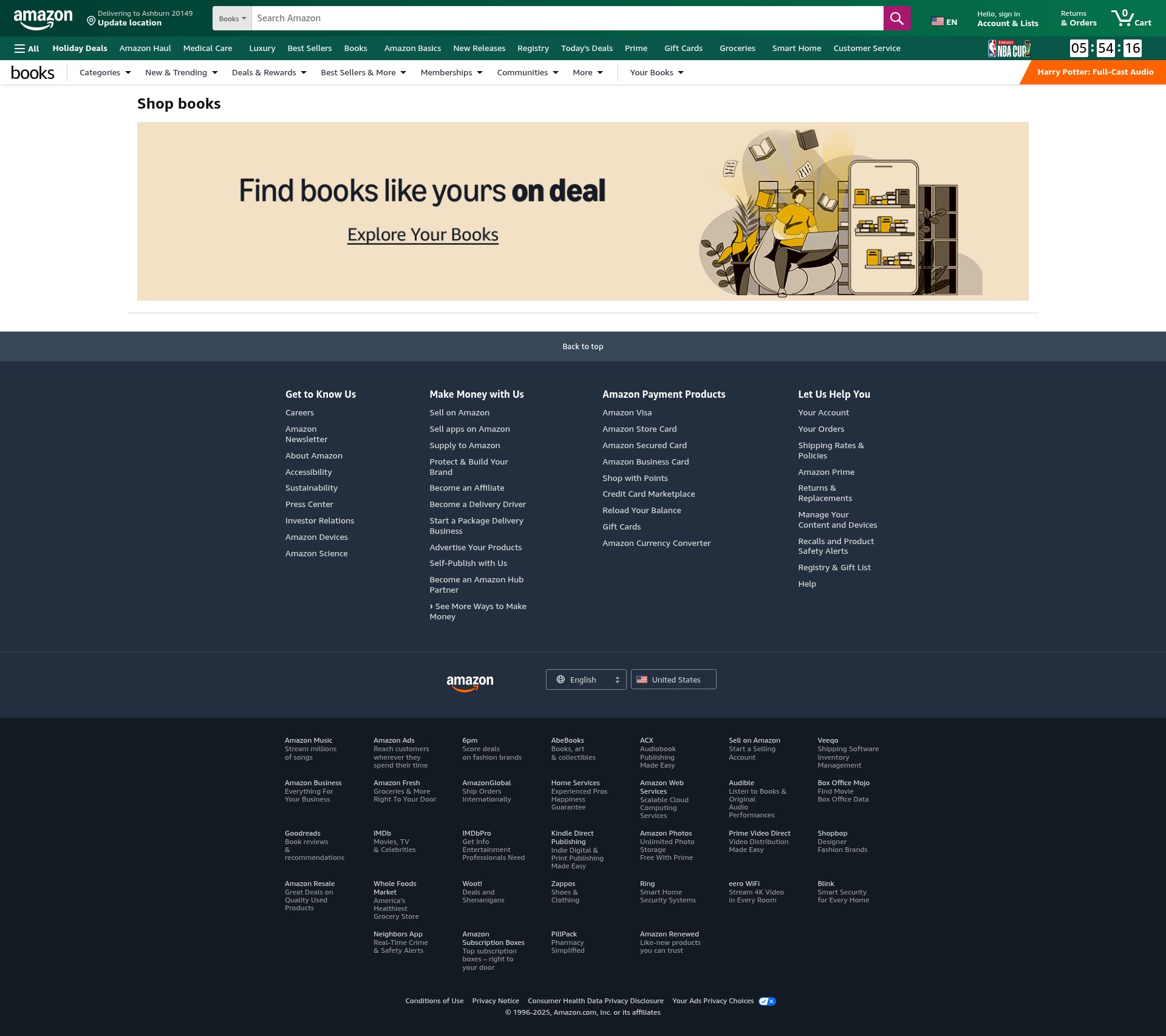The height and width of the screenshot is (1036, 1166).
Task: Click the United States country selector
Action: pos(673,680)
